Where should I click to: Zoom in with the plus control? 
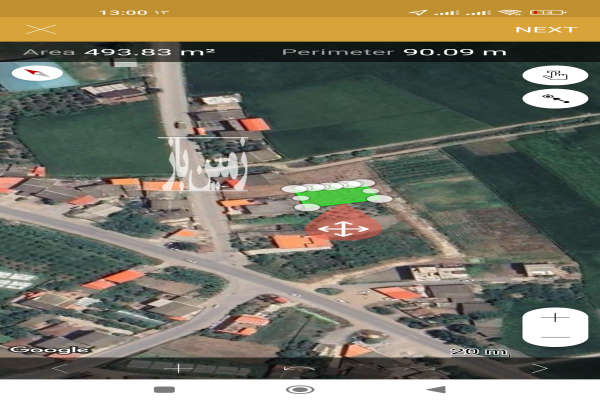[557, 318]
